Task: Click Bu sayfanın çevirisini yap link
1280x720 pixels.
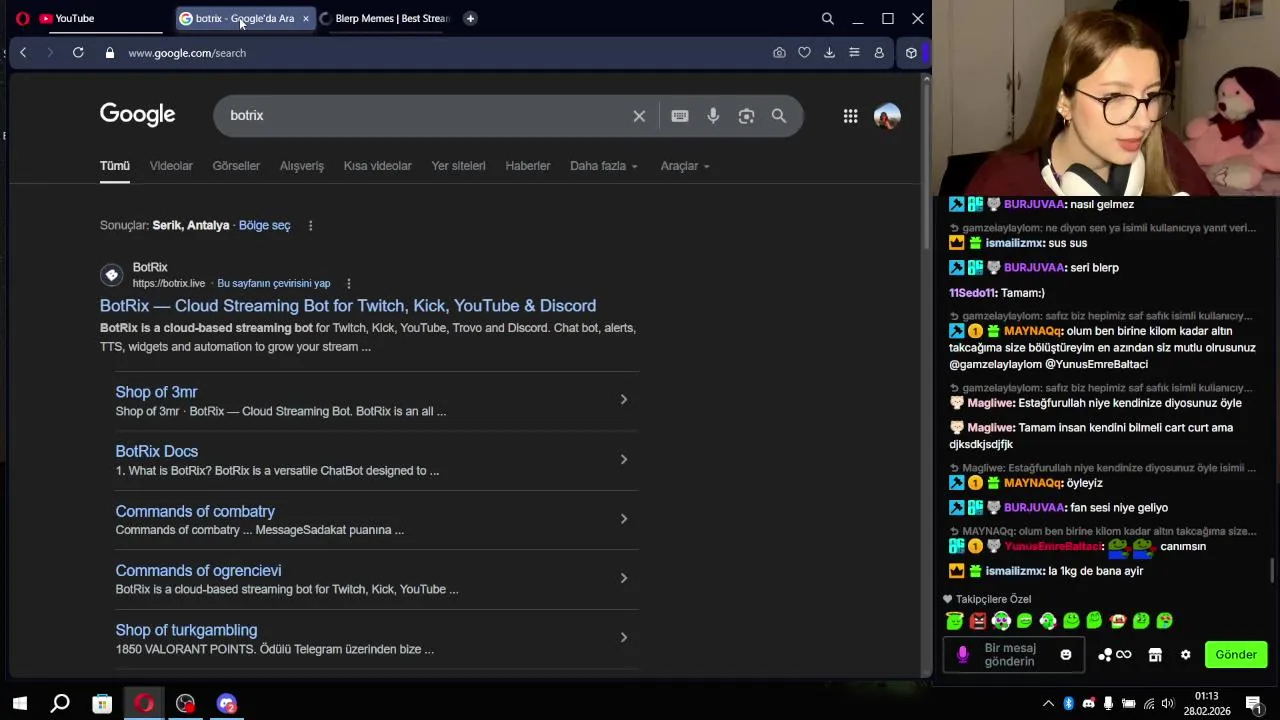Action: (x=273, y=284)
